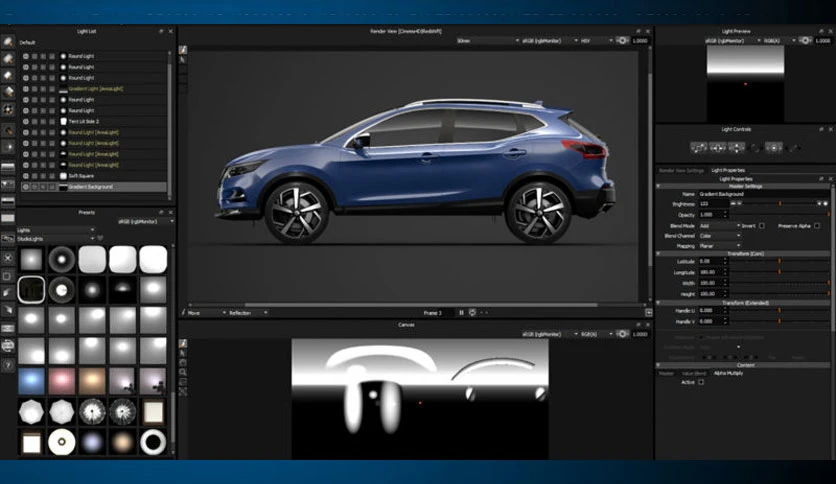Click the corner icon at Render View bottom right

(x=648, y=313)
